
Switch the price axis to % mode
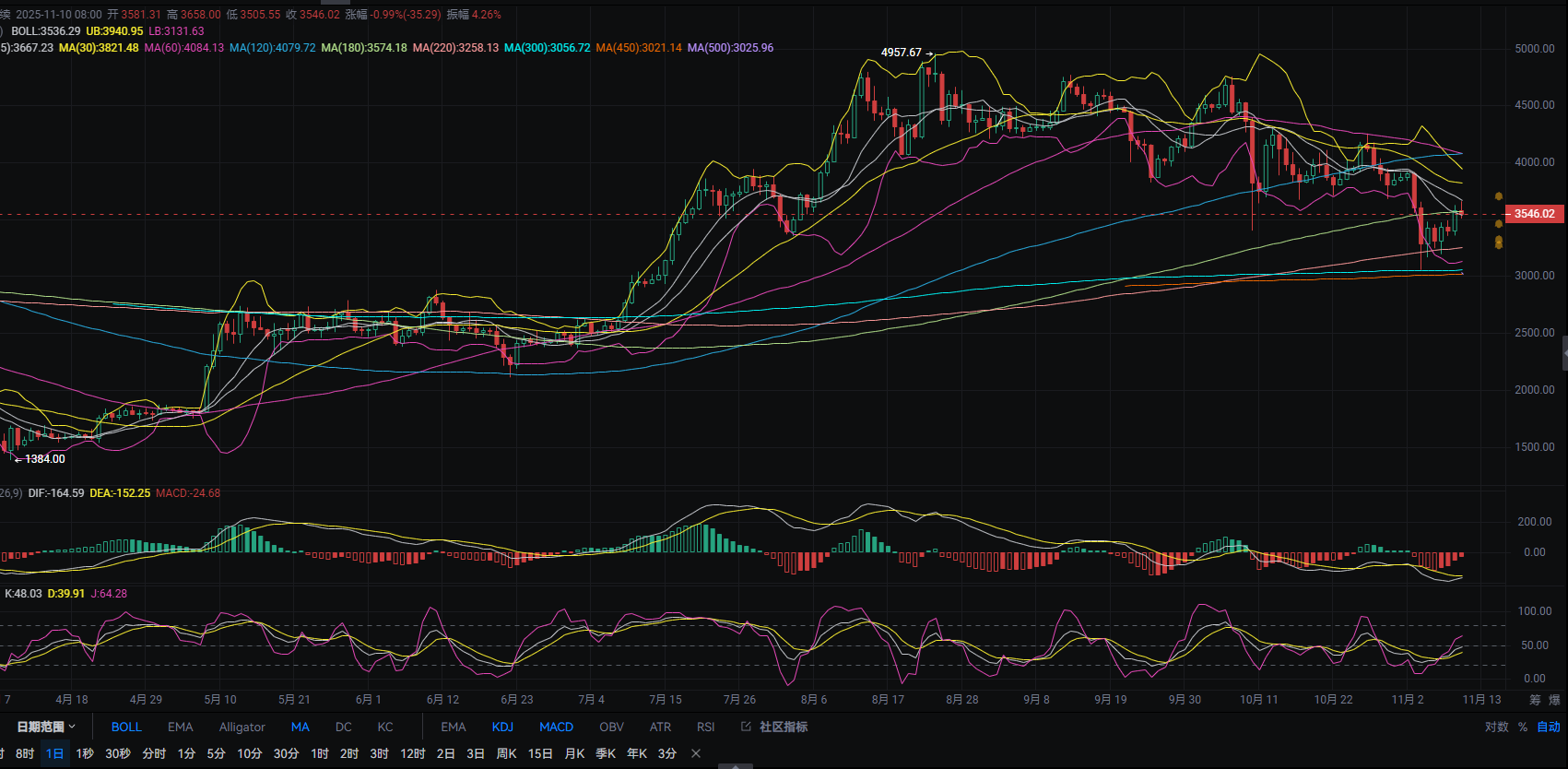pyautogui.click(x=1523, y=727)
